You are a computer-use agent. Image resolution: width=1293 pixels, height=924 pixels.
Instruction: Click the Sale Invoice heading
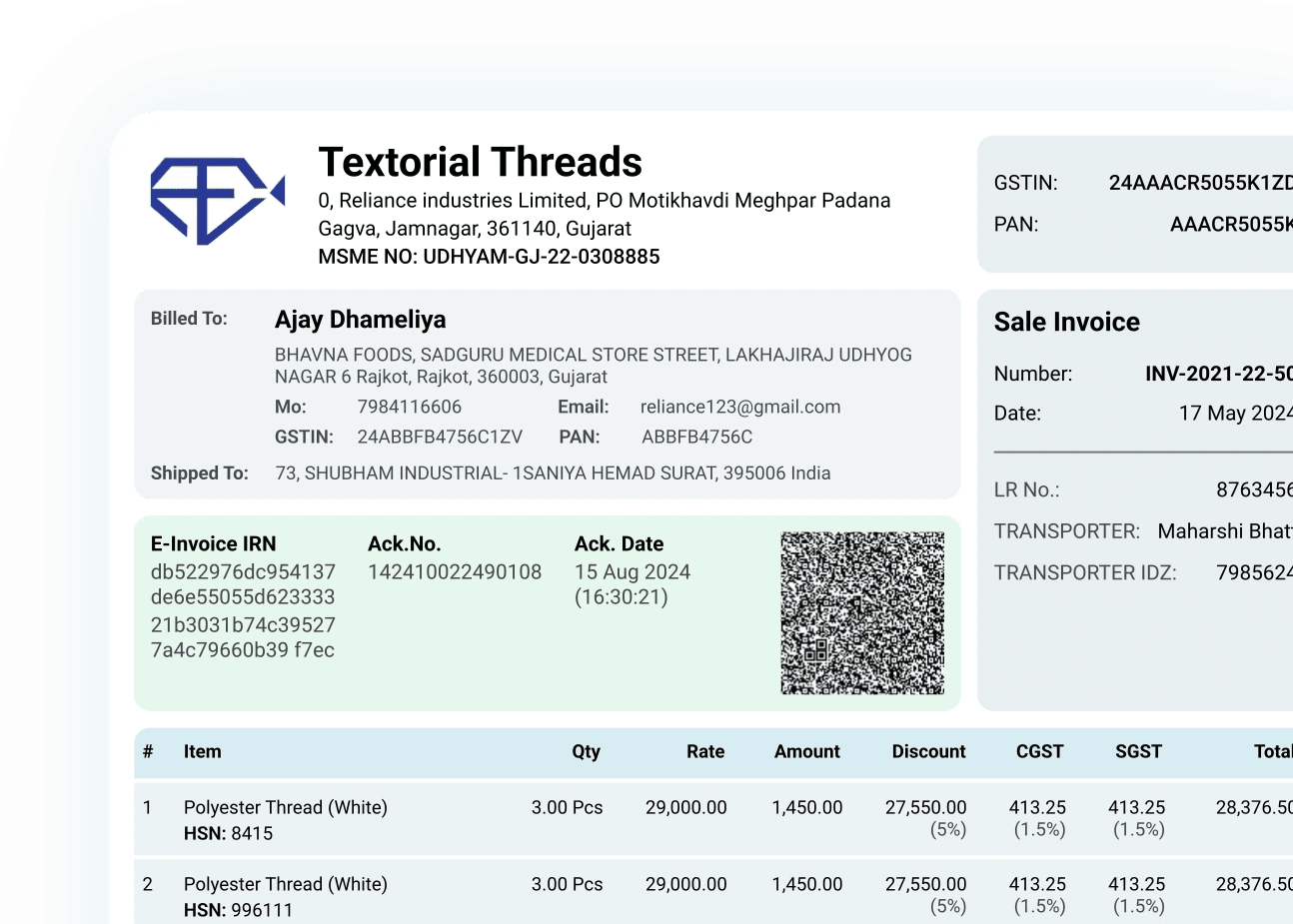coord(1066,322)
